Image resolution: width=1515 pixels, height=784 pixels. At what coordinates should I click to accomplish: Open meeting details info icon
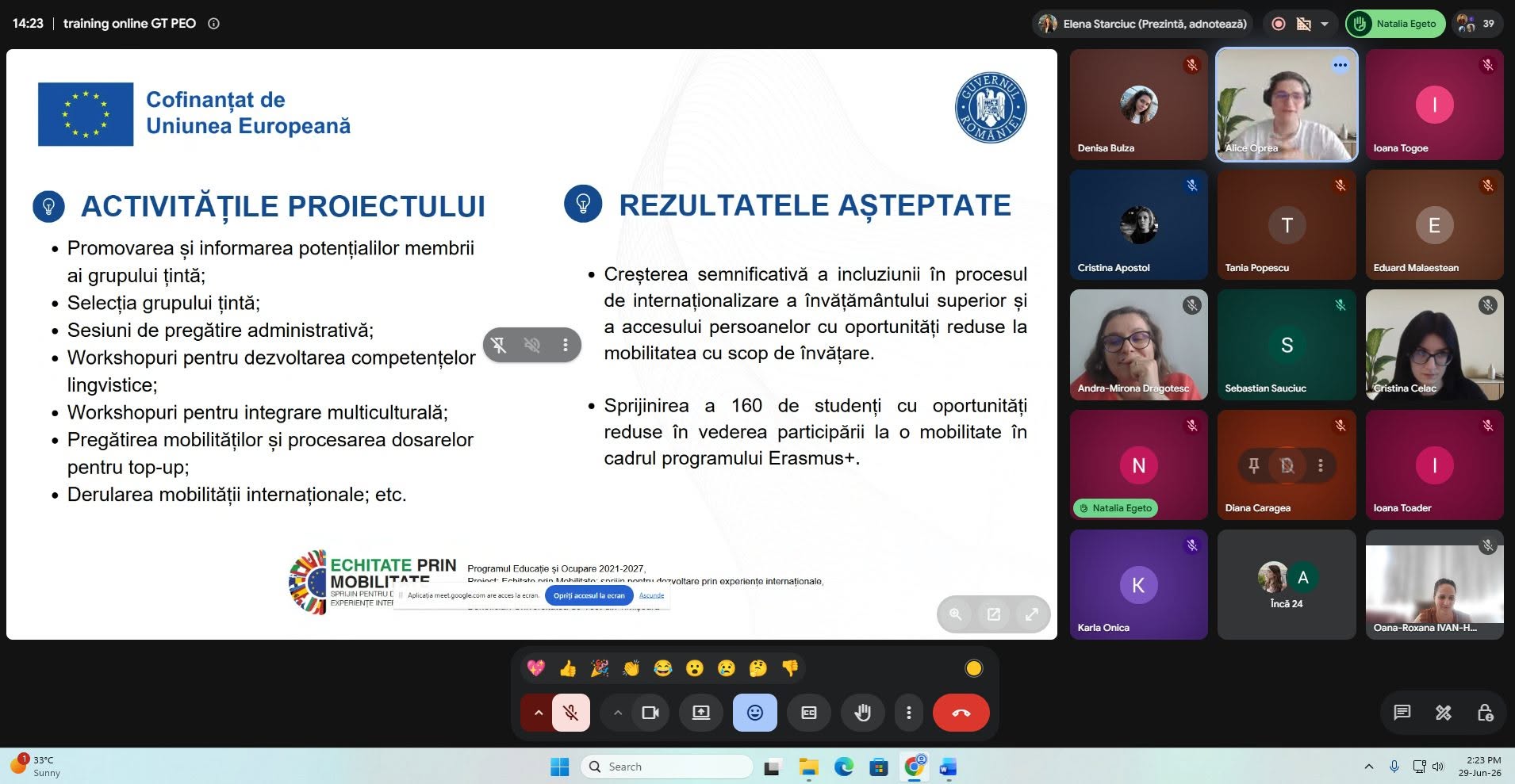click(213, 24)
